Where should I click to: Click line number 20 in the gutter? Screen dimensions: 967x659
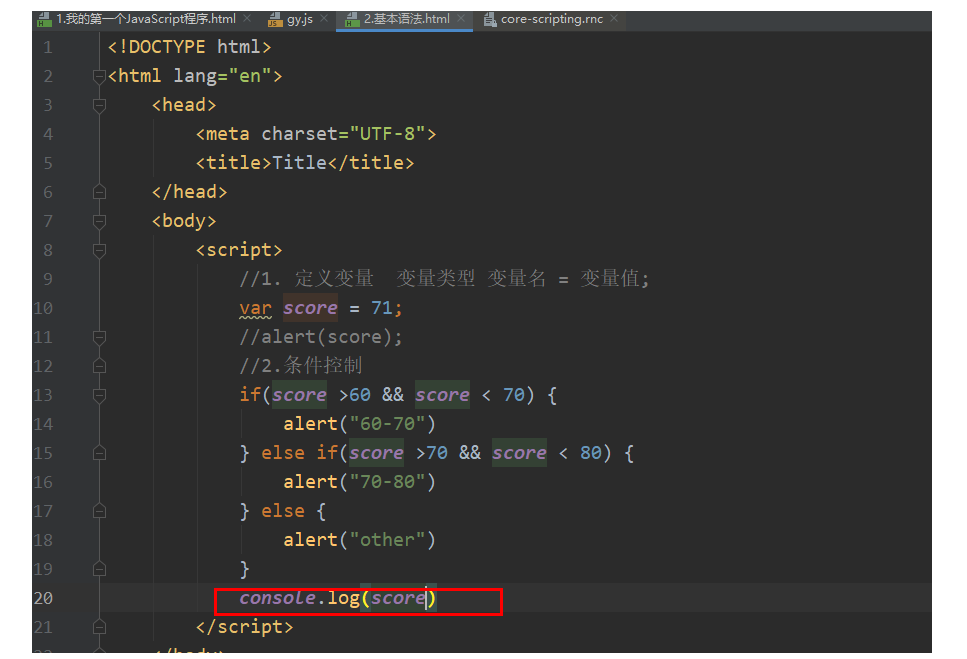43,598
